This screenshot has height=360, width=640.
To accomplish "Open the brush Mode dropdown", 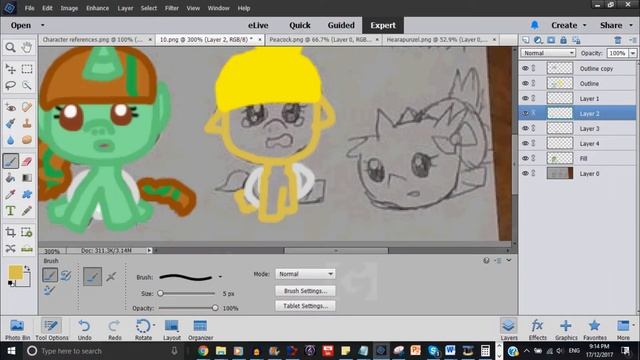I will pos(305,274).
